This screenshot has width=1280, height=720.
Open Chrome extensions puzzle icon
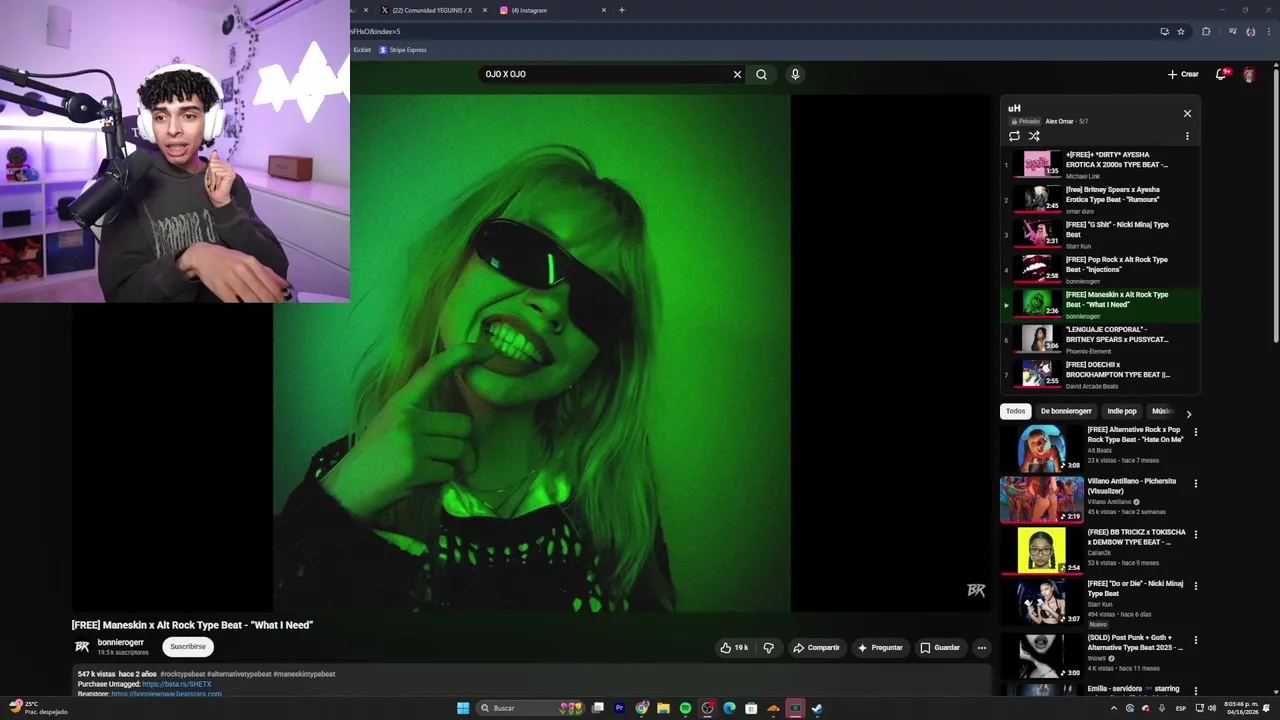1206,31
